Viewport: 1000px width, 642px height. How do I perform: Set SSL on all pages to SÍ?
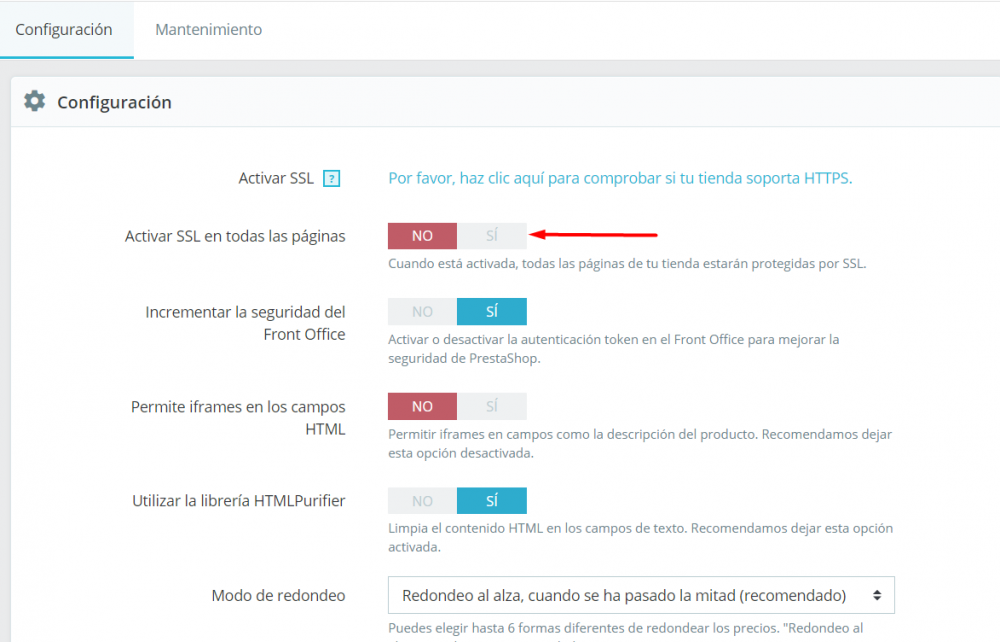492,236
